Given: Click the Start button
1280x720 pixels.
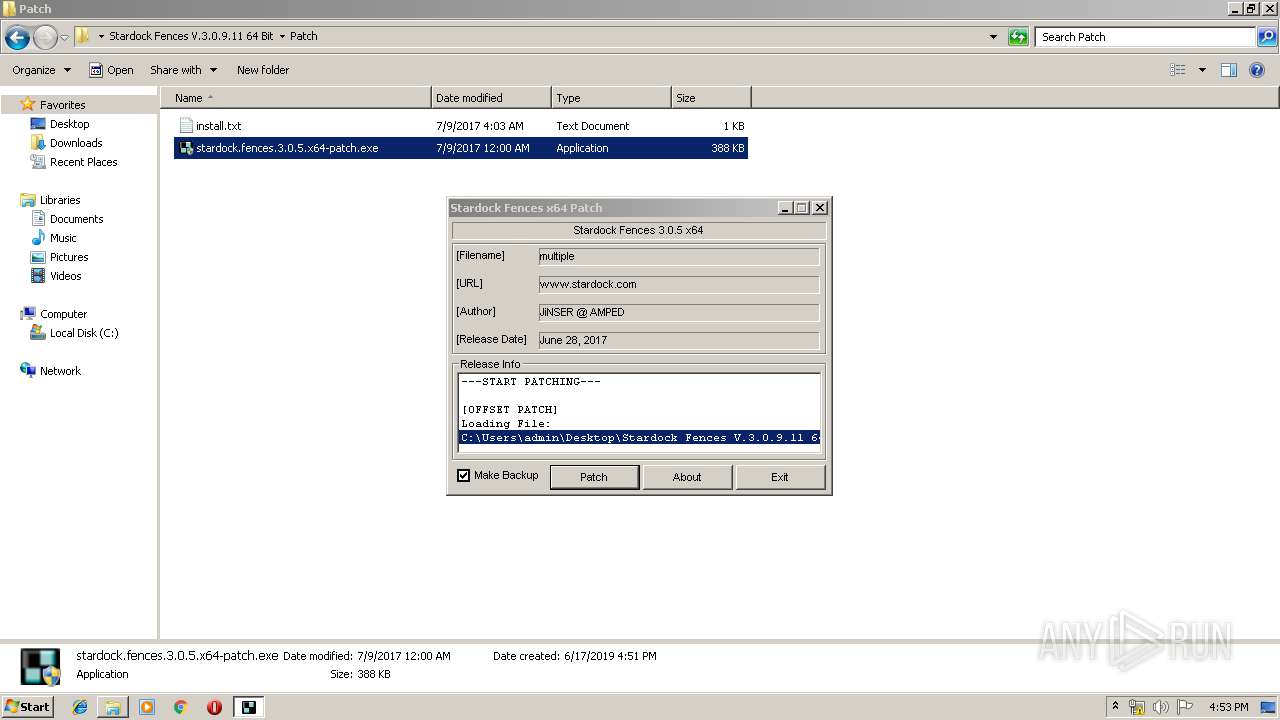Looking at the screenshot, I should (28, 706).
